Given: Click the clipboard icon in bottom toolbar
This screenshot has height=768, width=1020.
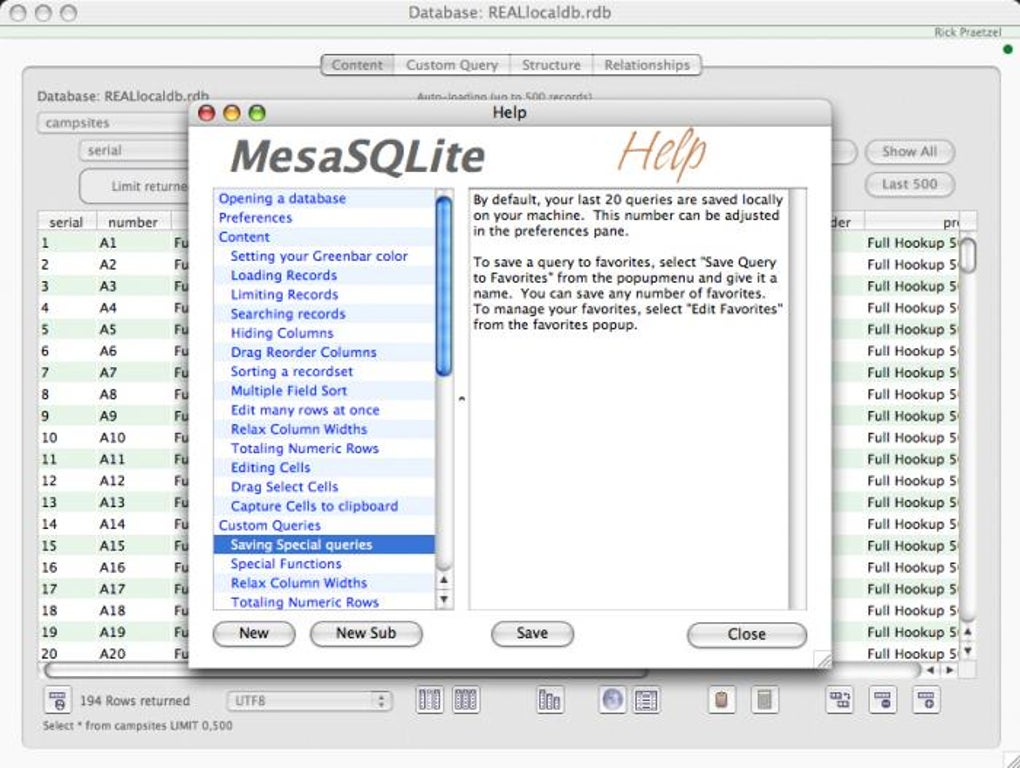Looking at the screenshot, I should [x=721, y=700].
